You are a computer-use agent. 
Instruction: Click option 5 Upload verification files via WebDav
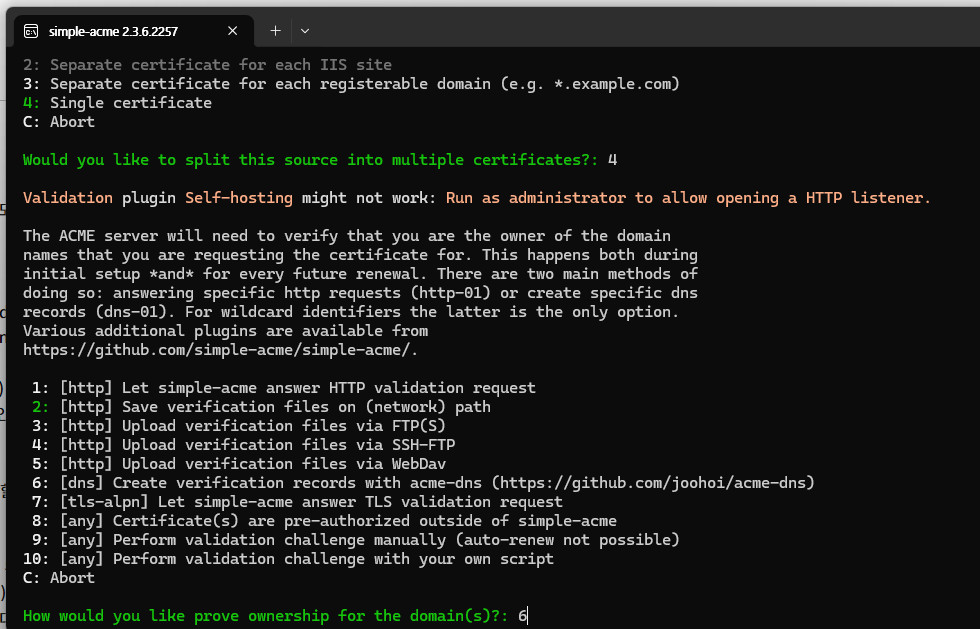tap(239, 464)
